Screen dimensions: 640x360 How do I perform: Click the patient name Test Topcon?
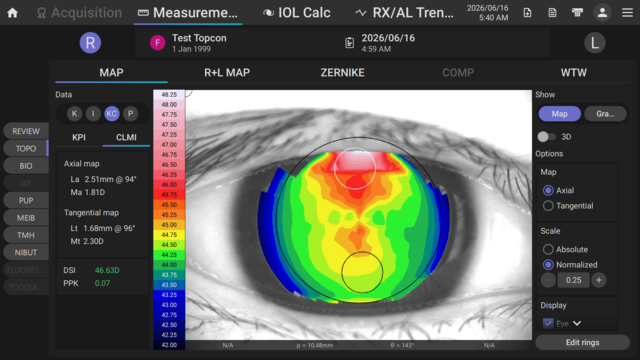(199, 38)
